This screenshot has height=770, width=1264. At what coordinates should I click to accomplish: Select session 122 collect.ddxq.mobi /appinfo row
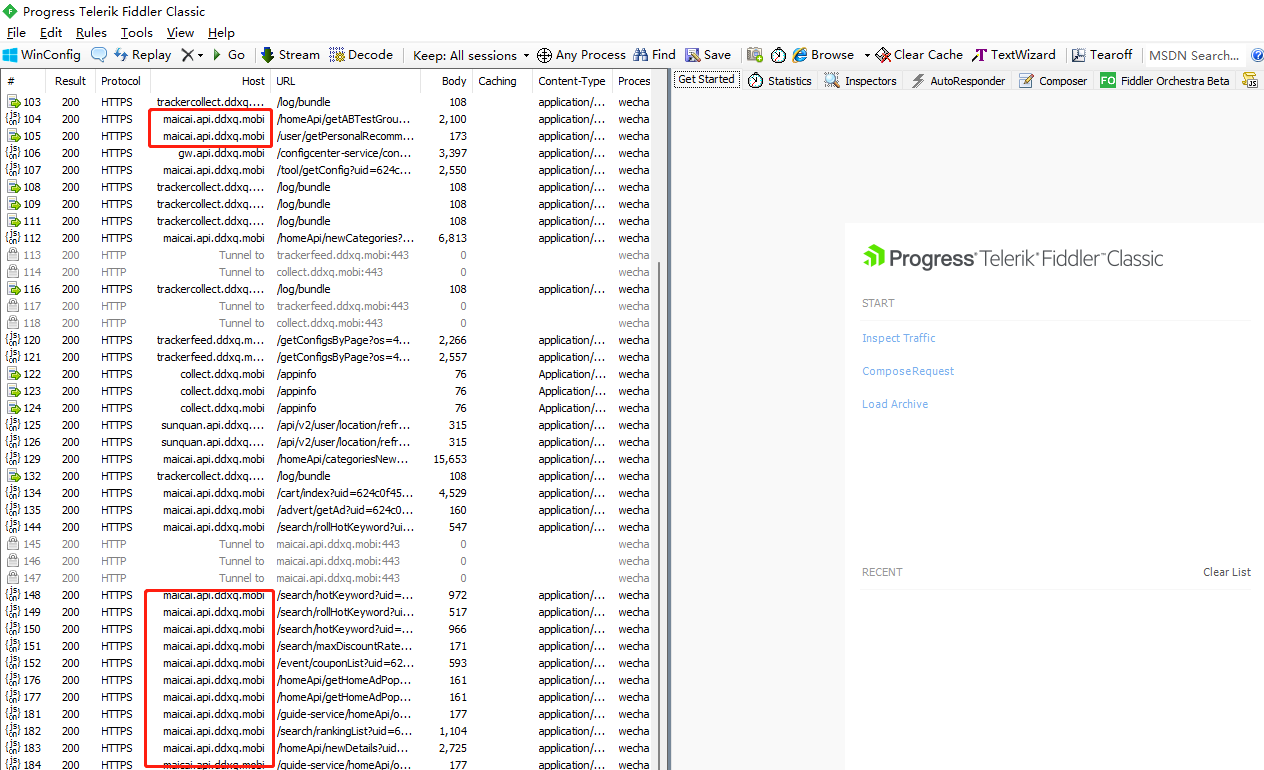pyautogui.click(x=327, y=374)
